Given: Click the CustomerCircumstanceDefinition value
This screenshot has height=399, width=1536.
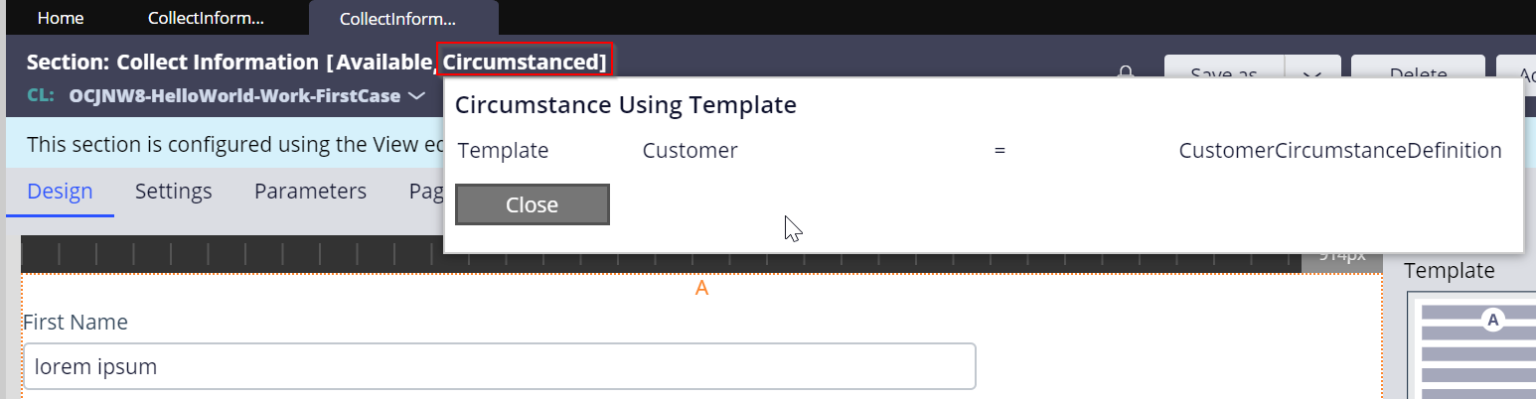Looking at the screenshot, I should (x=1340, y=151).
